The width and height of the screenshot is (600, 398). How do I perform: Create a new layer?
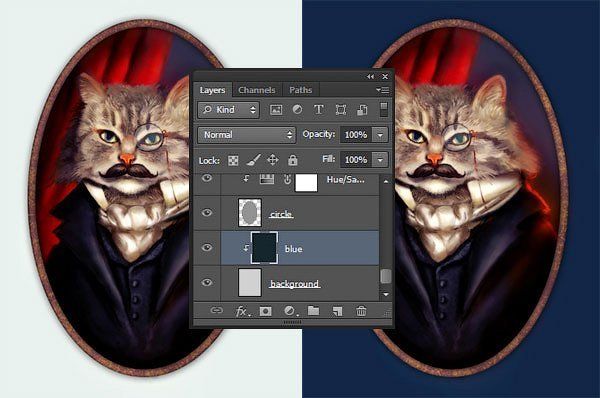pos(337,311)
